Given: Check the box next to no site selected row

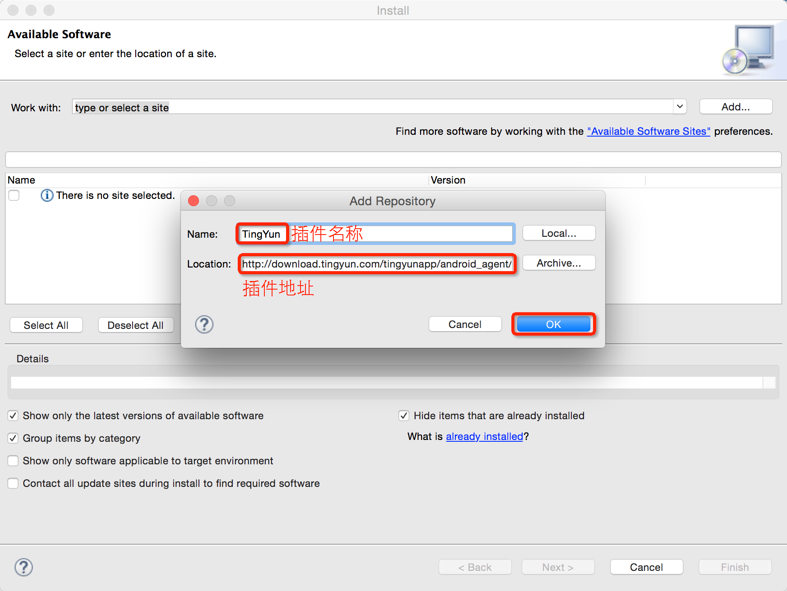Looking at the screenshot, I should 14,196.
